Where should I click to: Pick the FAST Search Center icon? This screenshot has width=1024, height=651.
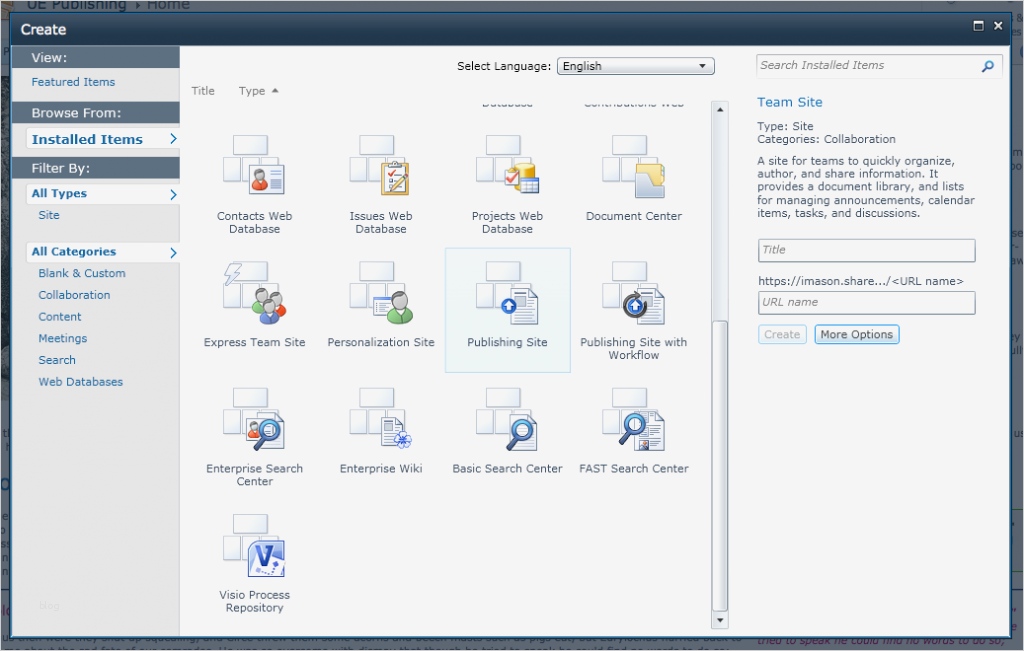634,421
